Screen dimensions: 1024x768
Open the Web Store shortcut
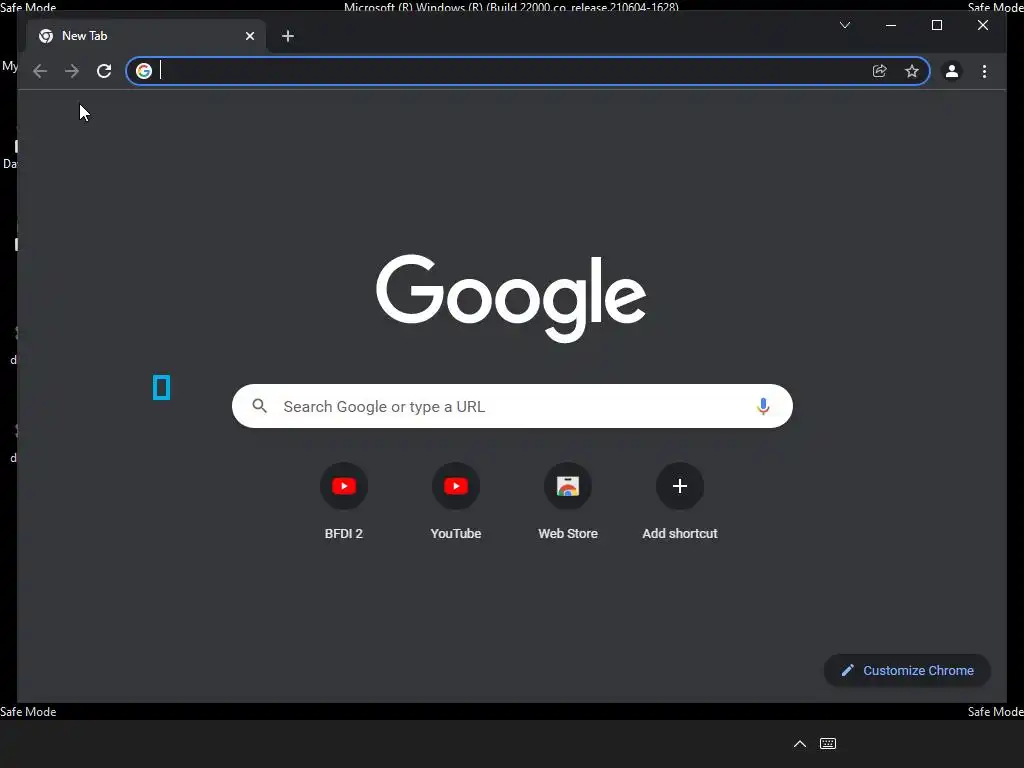tap(568, 502)
